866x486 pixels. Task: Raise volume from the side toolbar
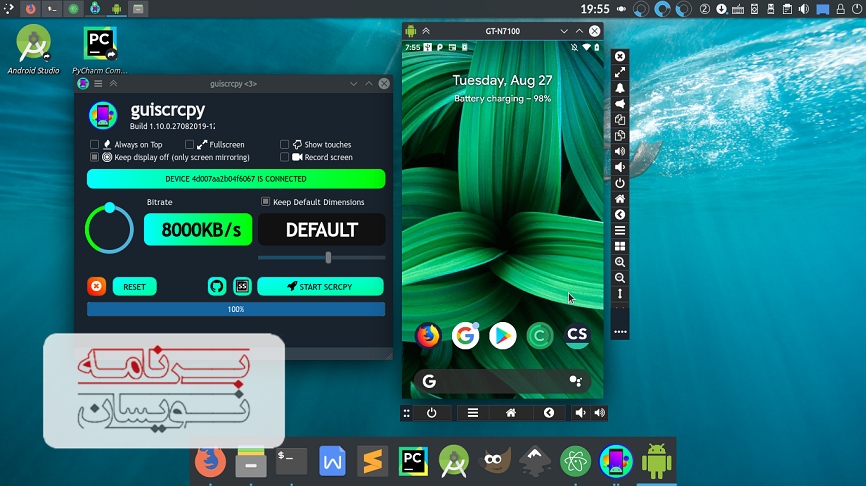coord(620,151)
